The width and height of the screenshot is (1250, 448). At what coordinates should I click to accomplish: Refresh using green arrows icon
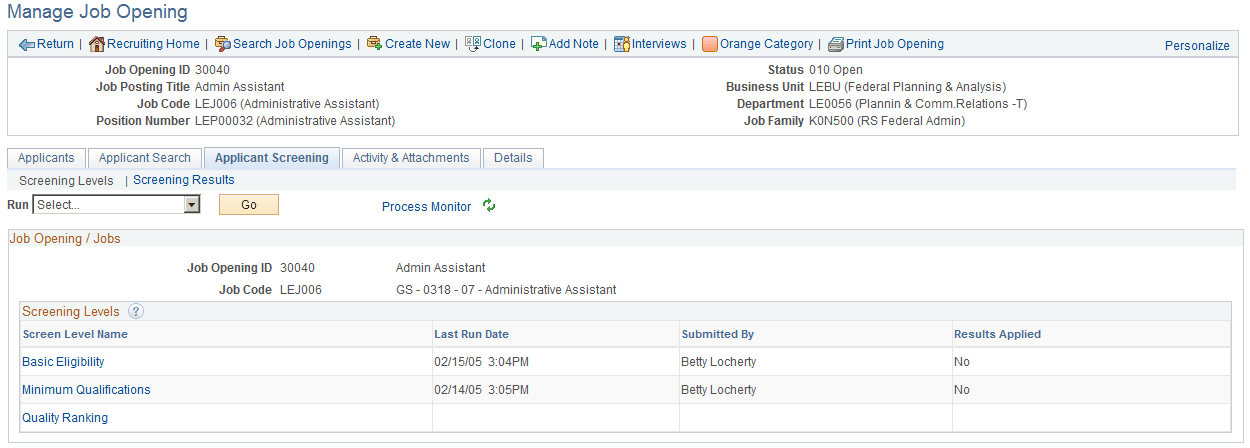489,206
